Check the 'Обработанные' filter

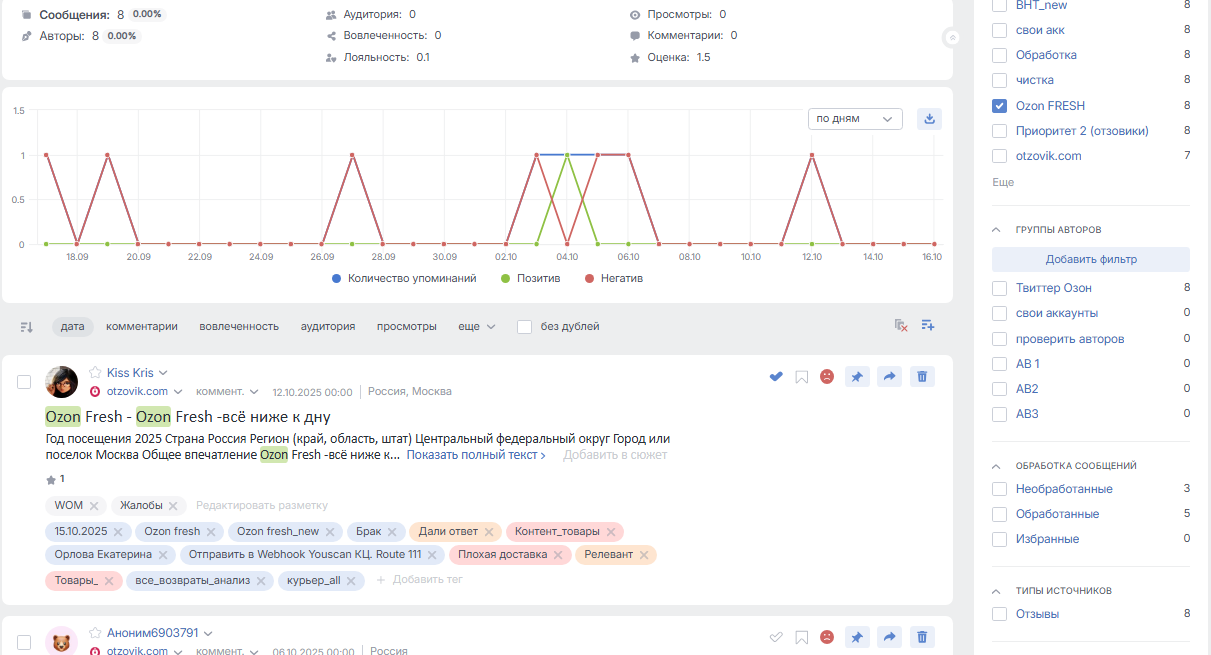pyautogui.click(x=999, y=514)
